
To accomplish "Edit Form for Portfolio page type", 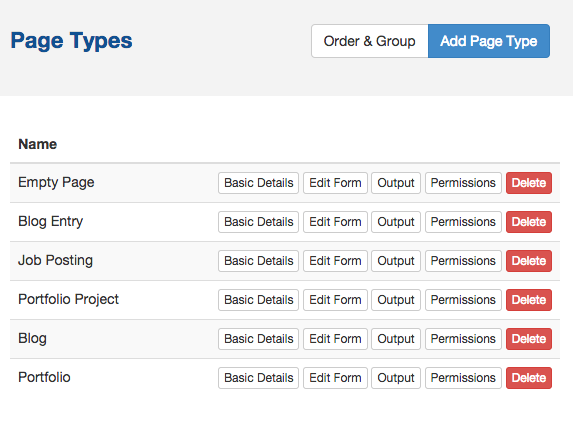I will click(335, 378).
